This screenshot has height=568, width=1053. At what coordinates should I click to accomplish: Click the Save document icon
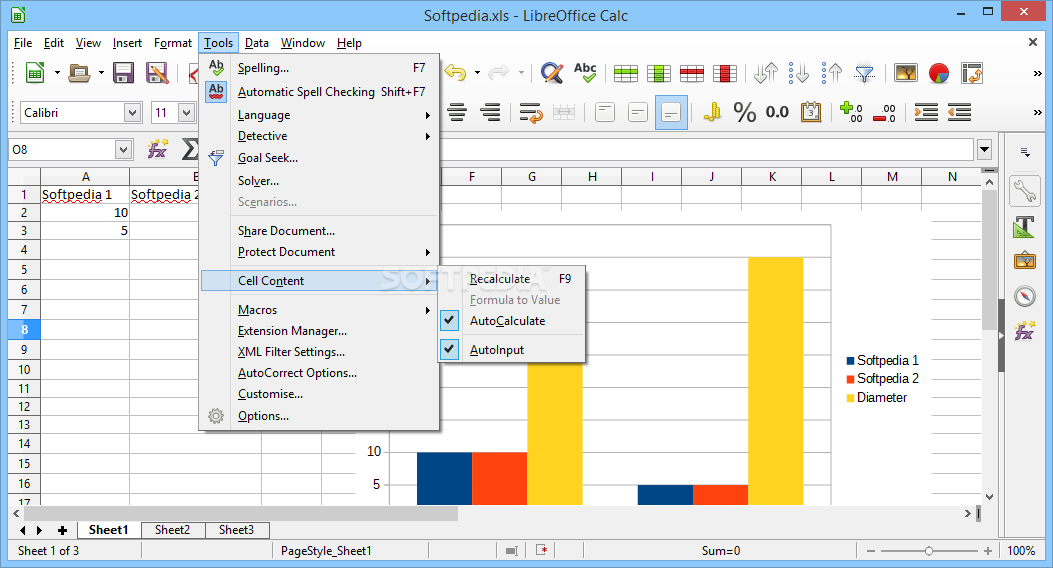point(124,73)
